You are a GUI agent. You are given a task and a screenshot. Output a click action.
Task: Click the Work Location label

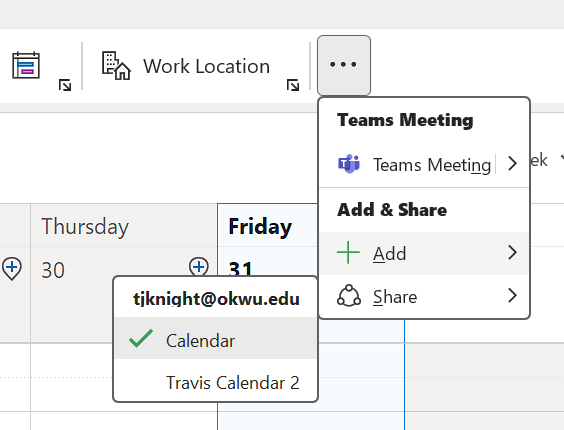click(x=206, y=66)
